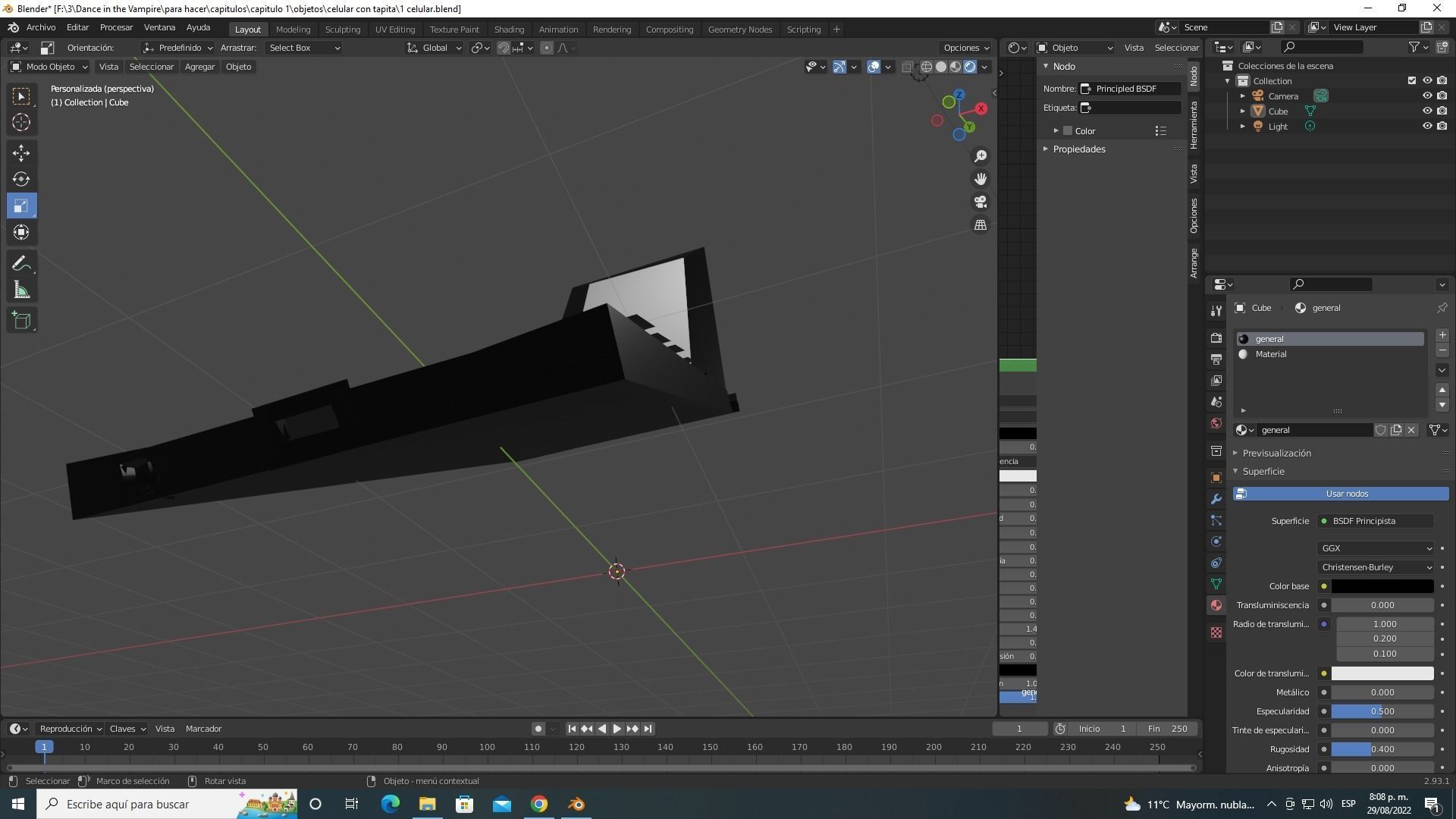The height and width of the screenshot is (819, 1456).
Task: Activate the Annotate pencil tool
Action: 21,264
